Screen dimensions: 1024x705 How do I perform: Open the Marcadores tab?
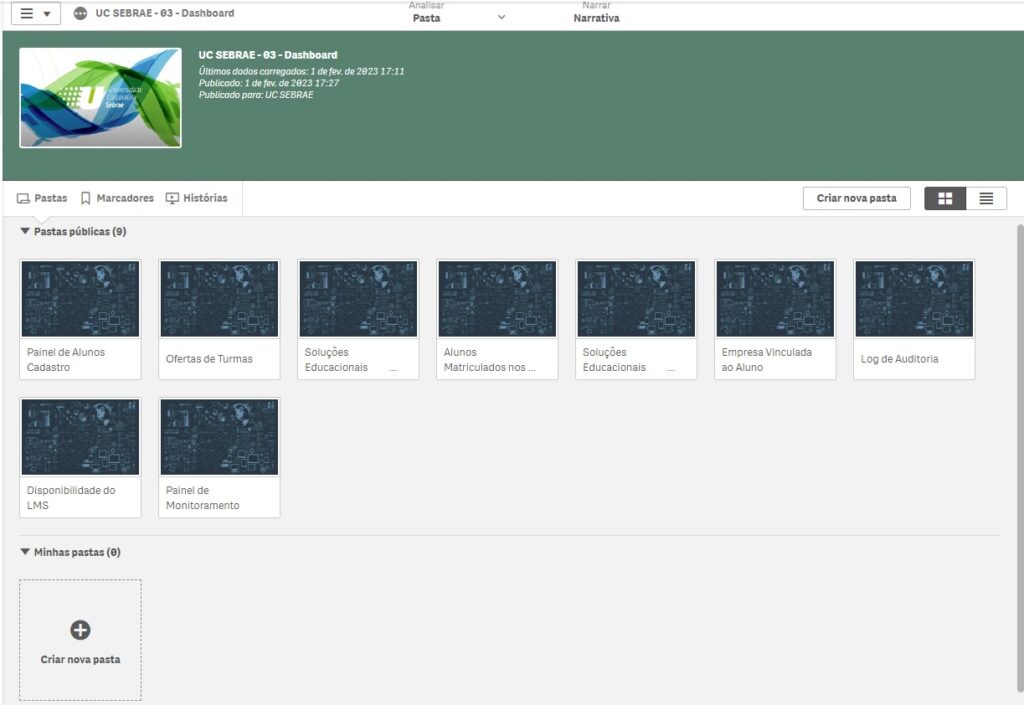coord(117,198)
